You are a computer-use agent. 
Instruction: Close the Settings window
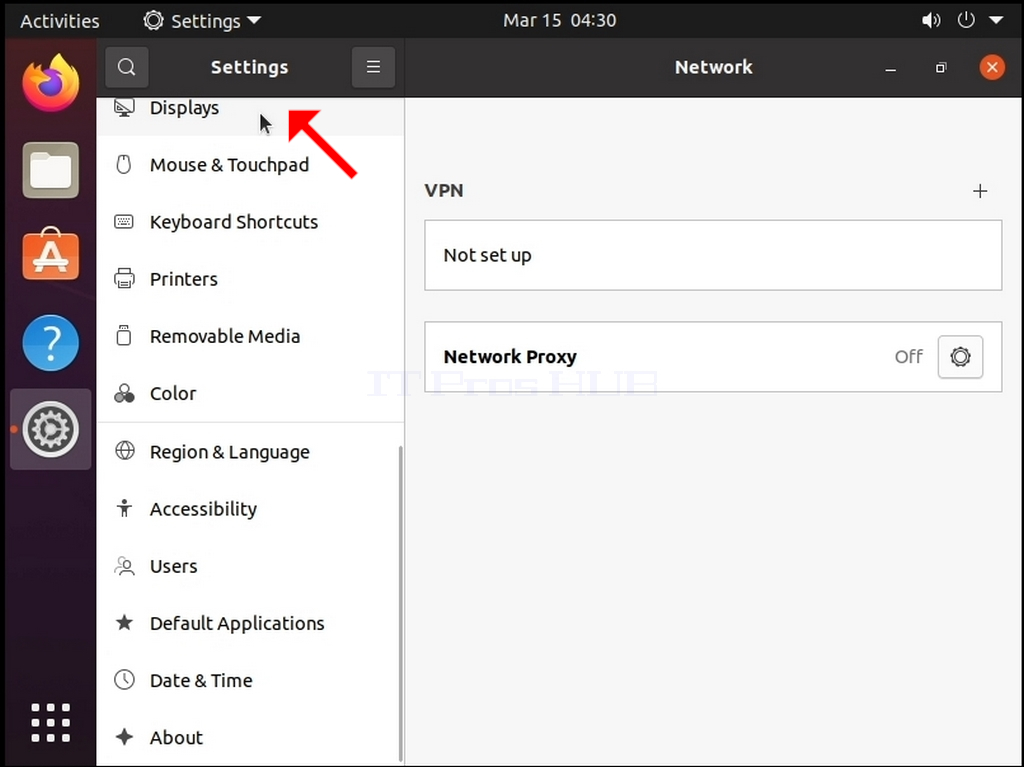(992, 67)
